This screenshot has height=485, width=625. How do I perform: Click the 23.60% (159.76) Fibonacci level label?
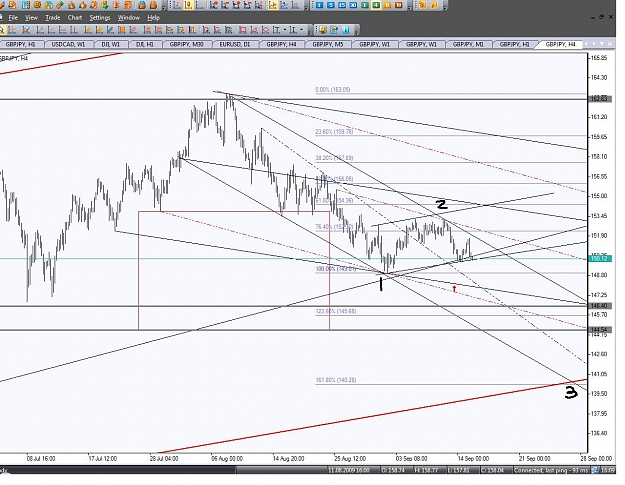point(334,131)
